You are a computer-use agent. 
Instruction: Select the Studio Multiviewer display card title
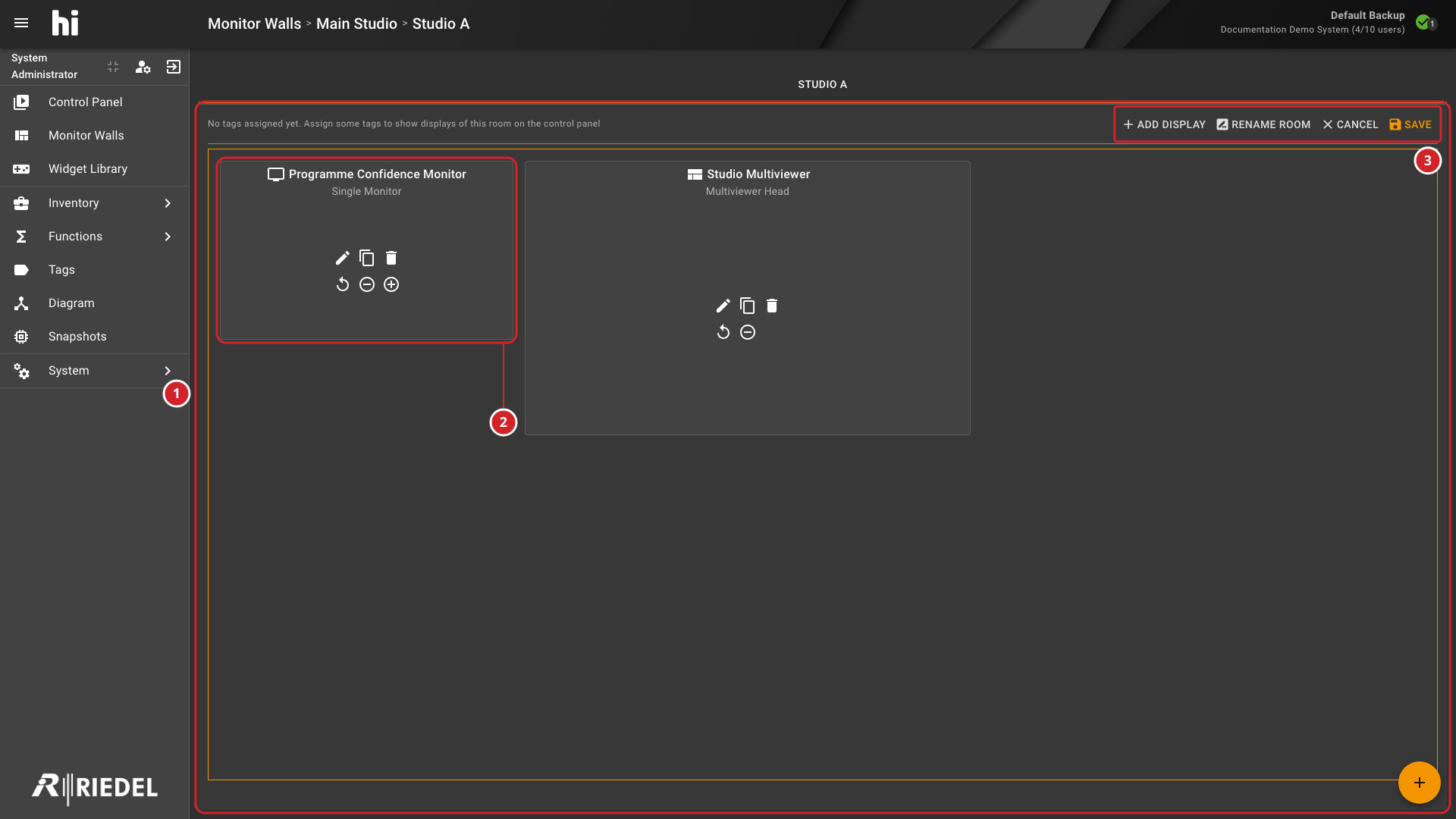click(x=758, y=174)
